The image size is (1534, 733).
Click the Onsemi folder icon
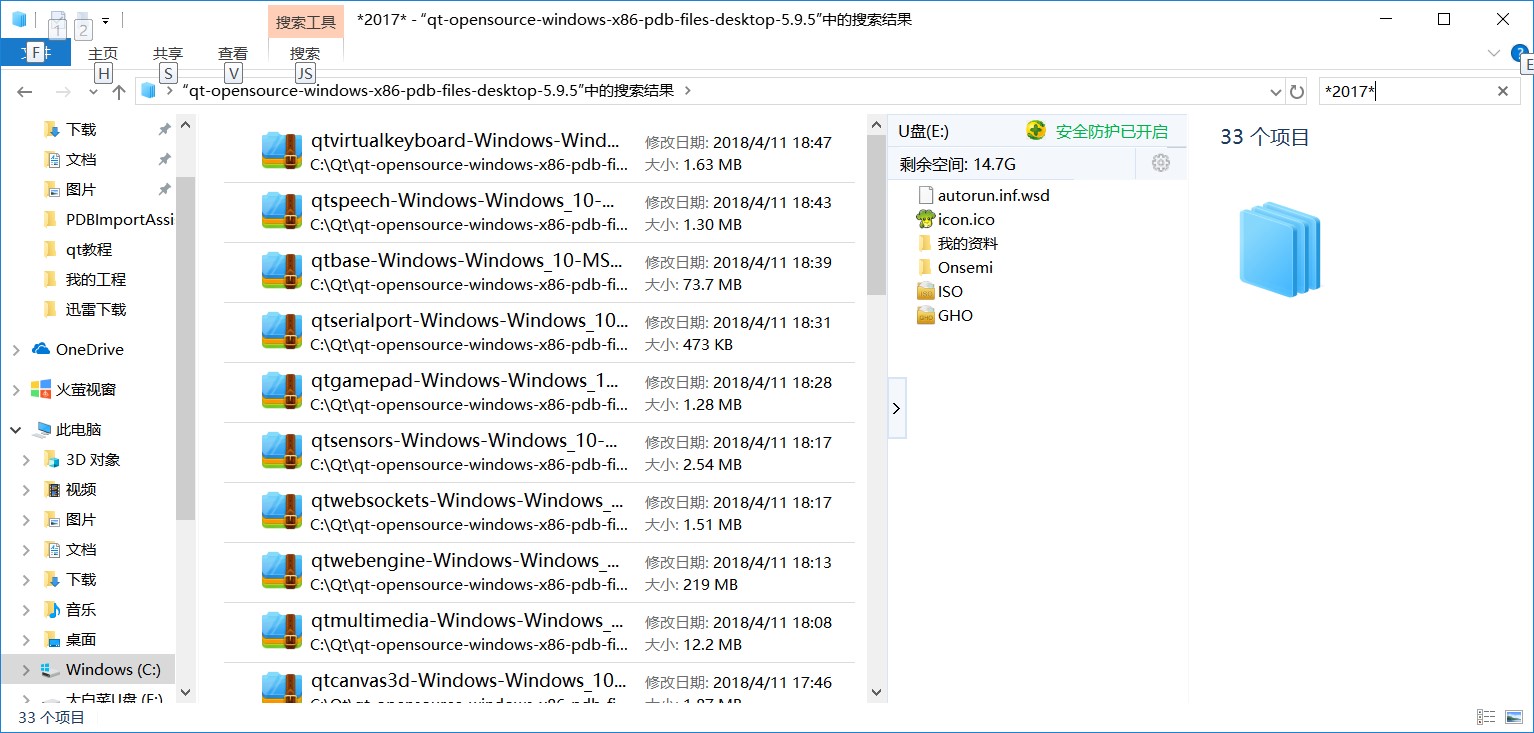(x=925, y=267)
